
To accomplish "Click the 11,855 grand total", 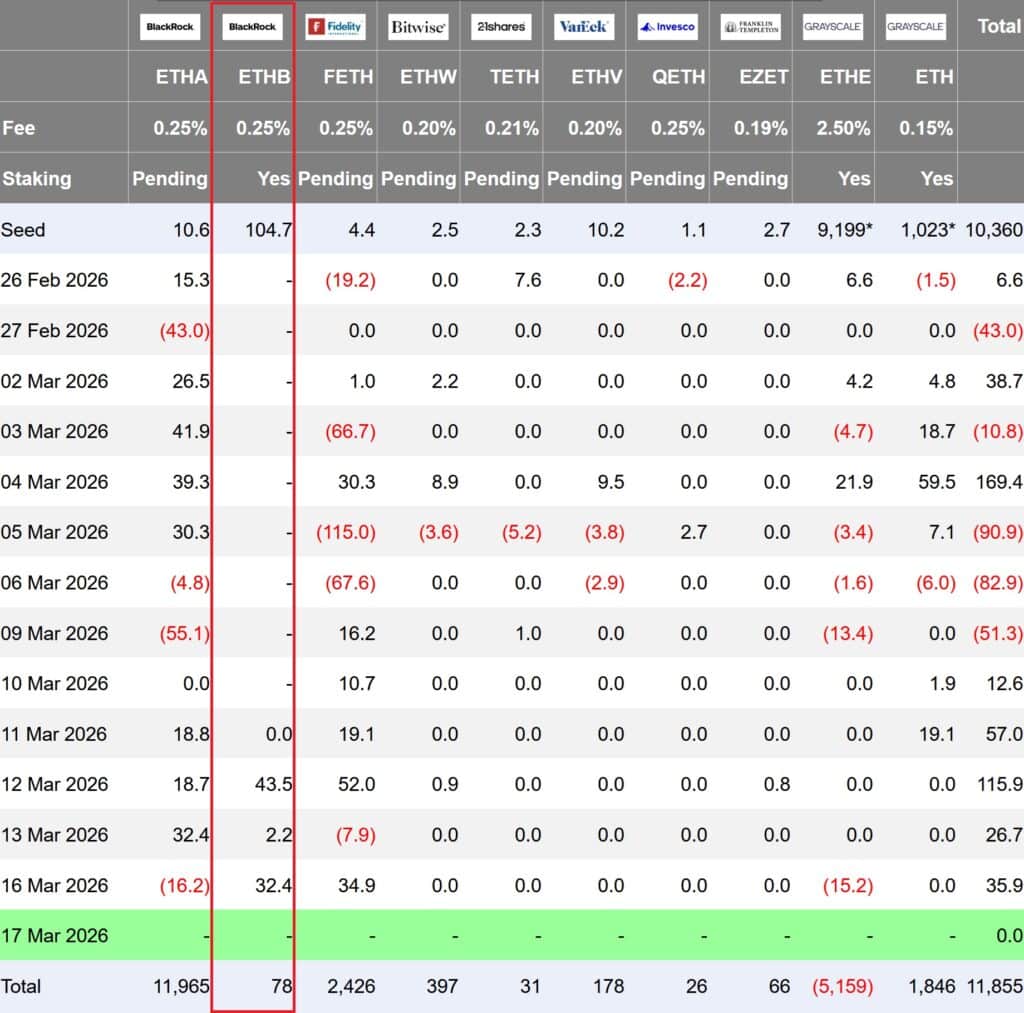I will coord(995,986).
